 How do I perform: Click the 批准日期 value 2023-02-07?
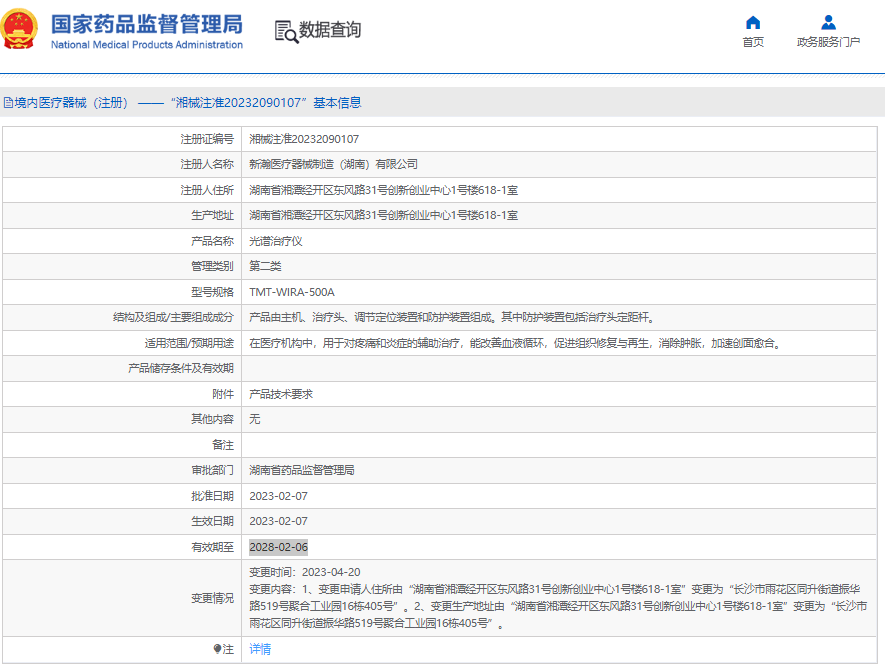point(278,496)
